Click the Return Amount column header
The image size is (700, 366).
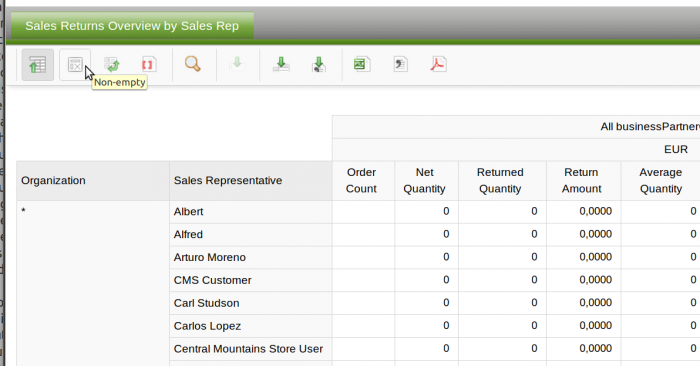coord(583,181)
